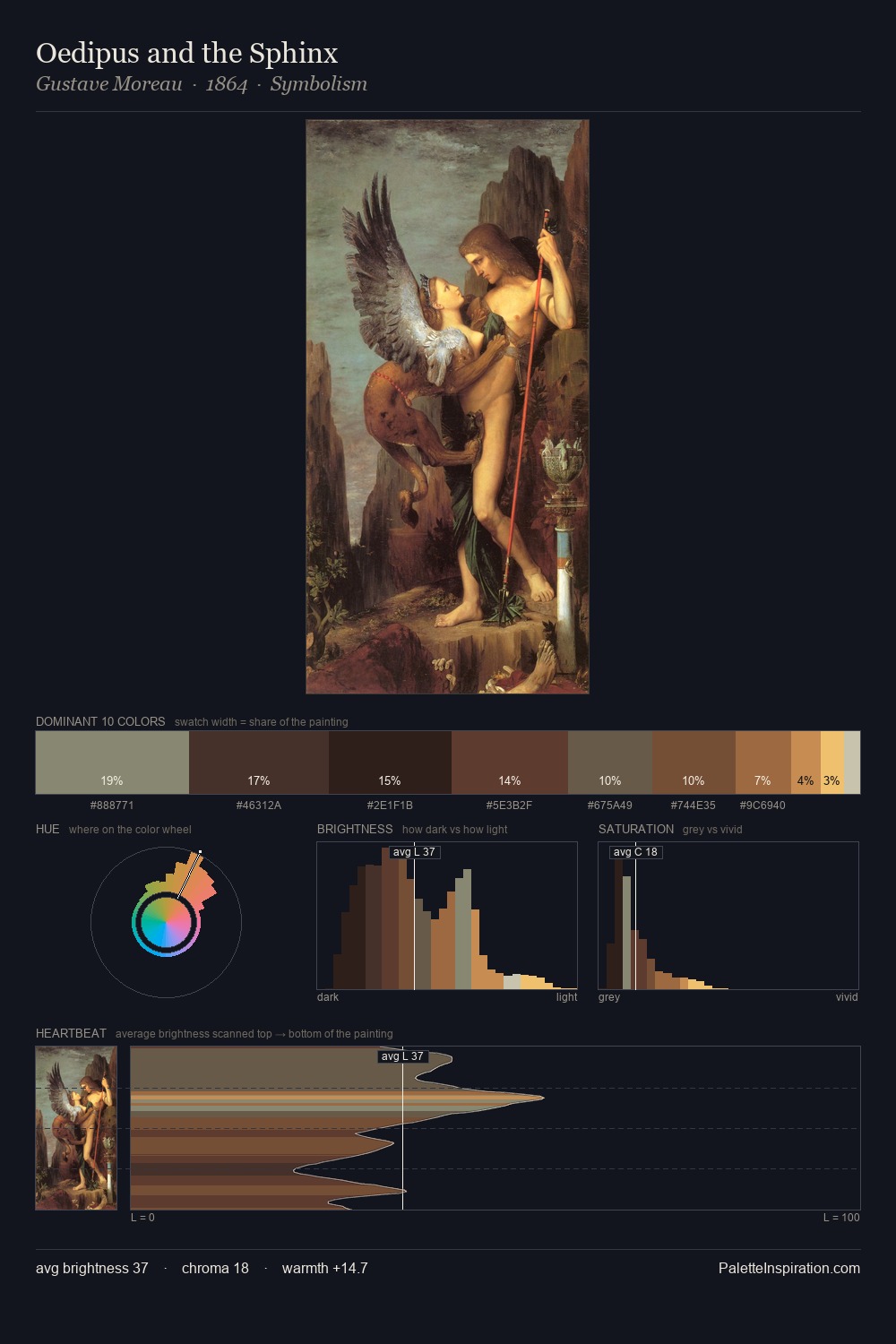Open the main Oedipus and the Sphinx painting
This screenshot has width=896, height=1344.
pyautogui.click(x=447, y=407)
